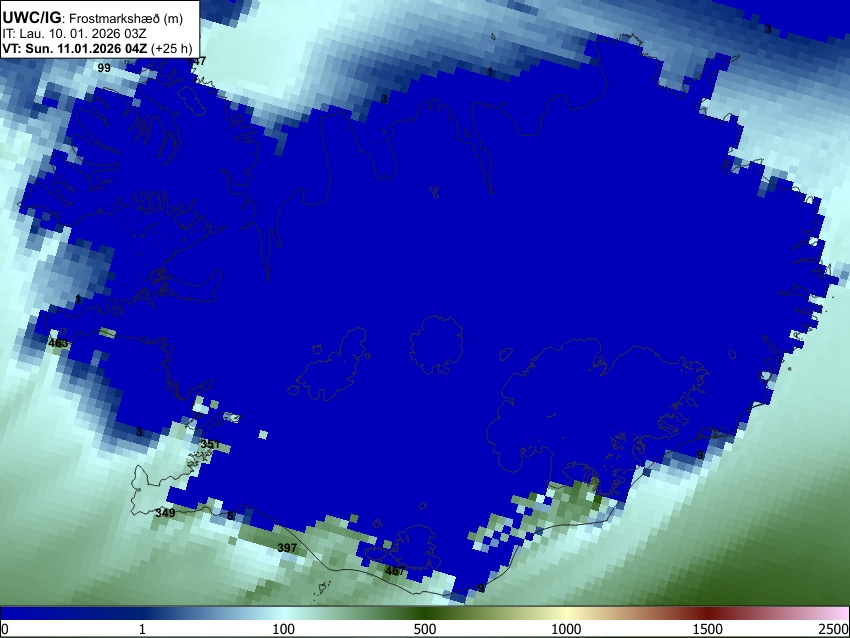Select the 'IT: Lau. 10. 01. 2026 03Z' line
The width and height of the screenshot is (850, 638).
pyautogui.click(x=74, y=34)
